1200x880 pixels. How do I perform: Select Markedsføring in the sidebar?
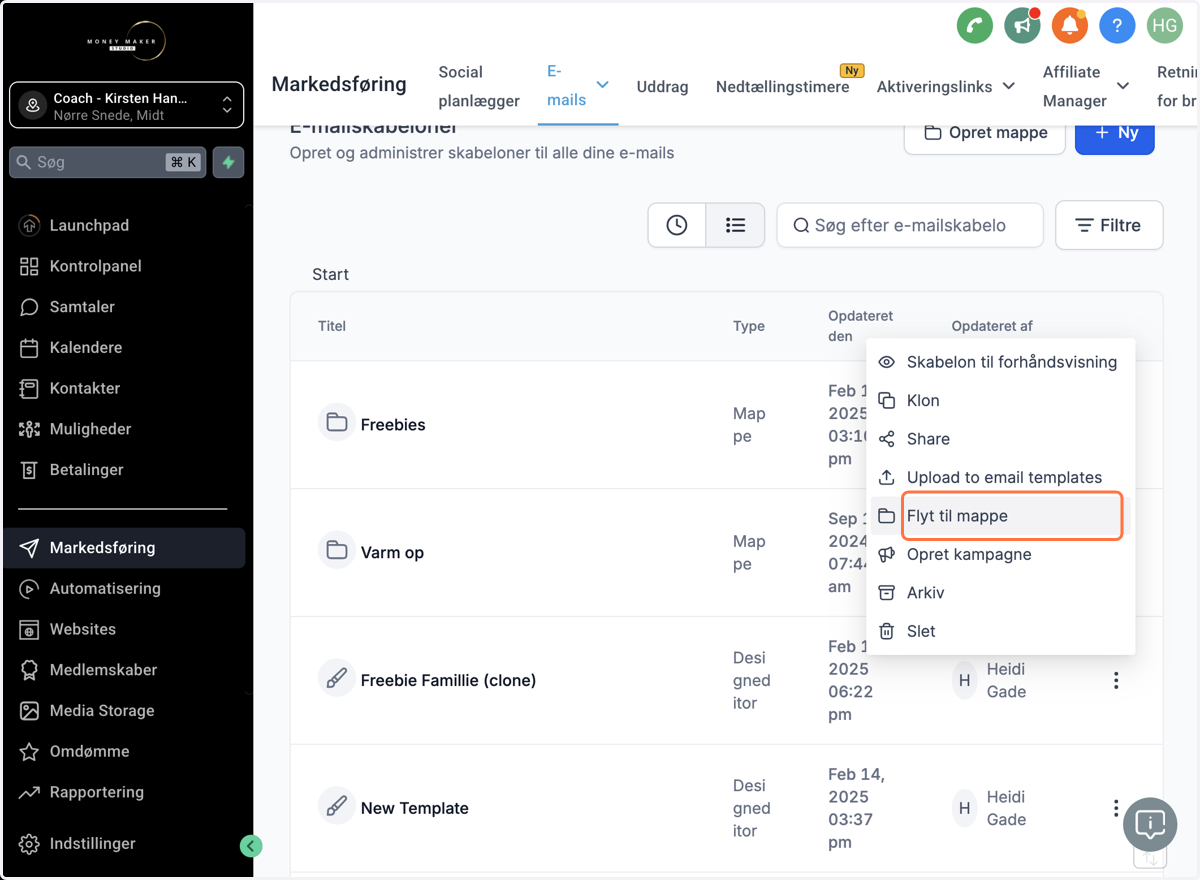click(x=125, y=548)
